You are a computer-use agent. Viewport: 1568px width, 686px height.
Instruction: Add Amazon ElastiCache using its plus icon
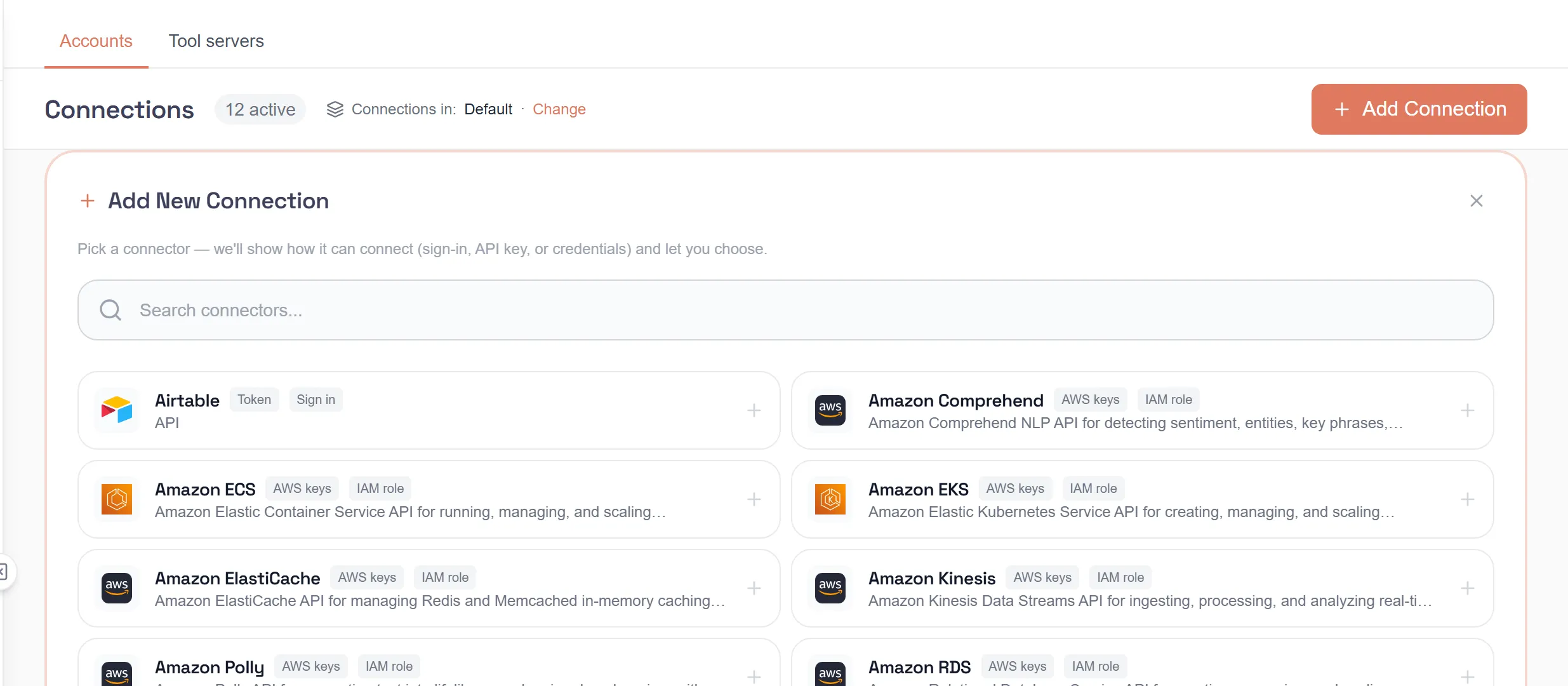[754, 588]
